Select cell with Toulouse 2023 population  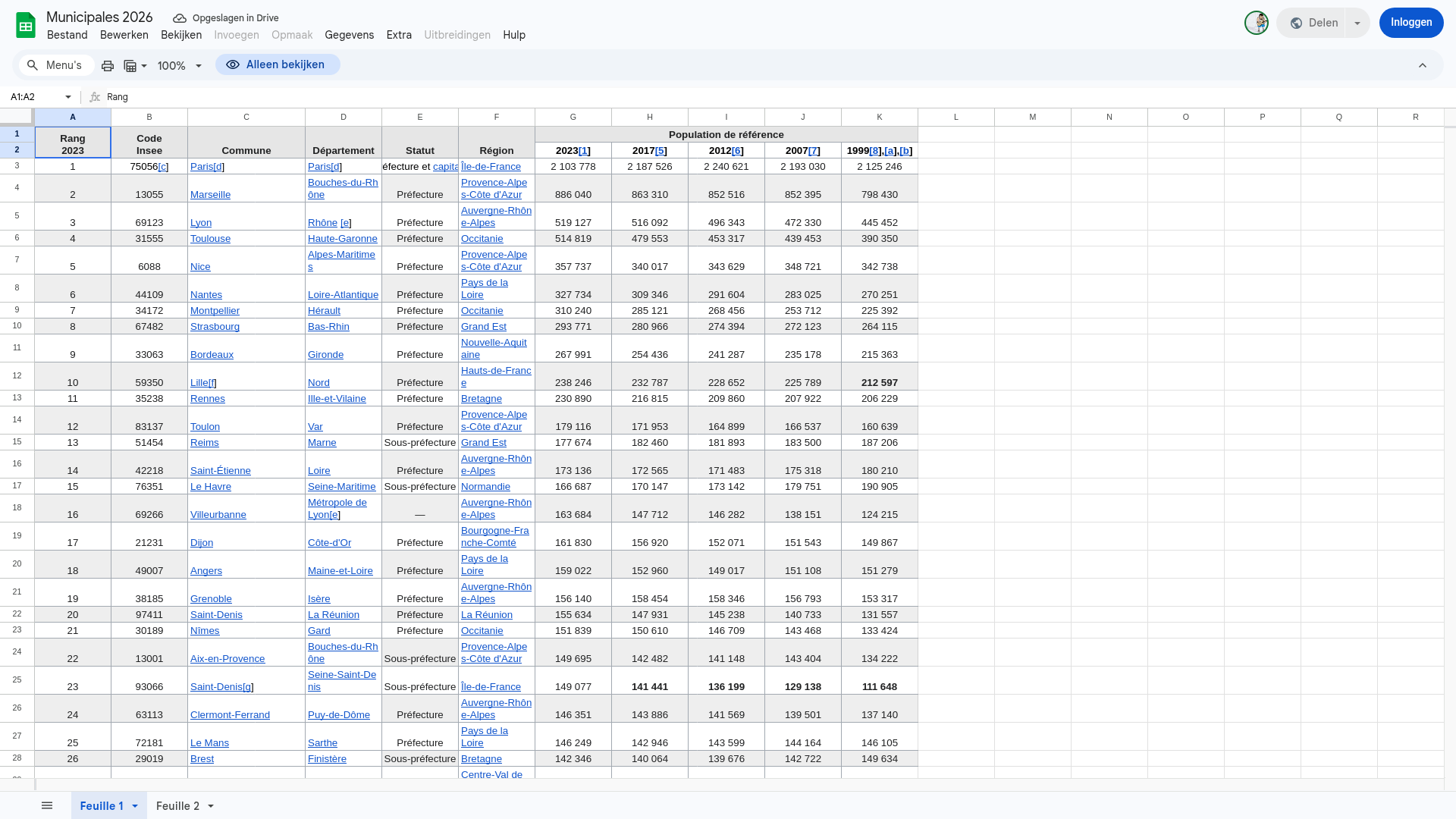coord(573,239)
